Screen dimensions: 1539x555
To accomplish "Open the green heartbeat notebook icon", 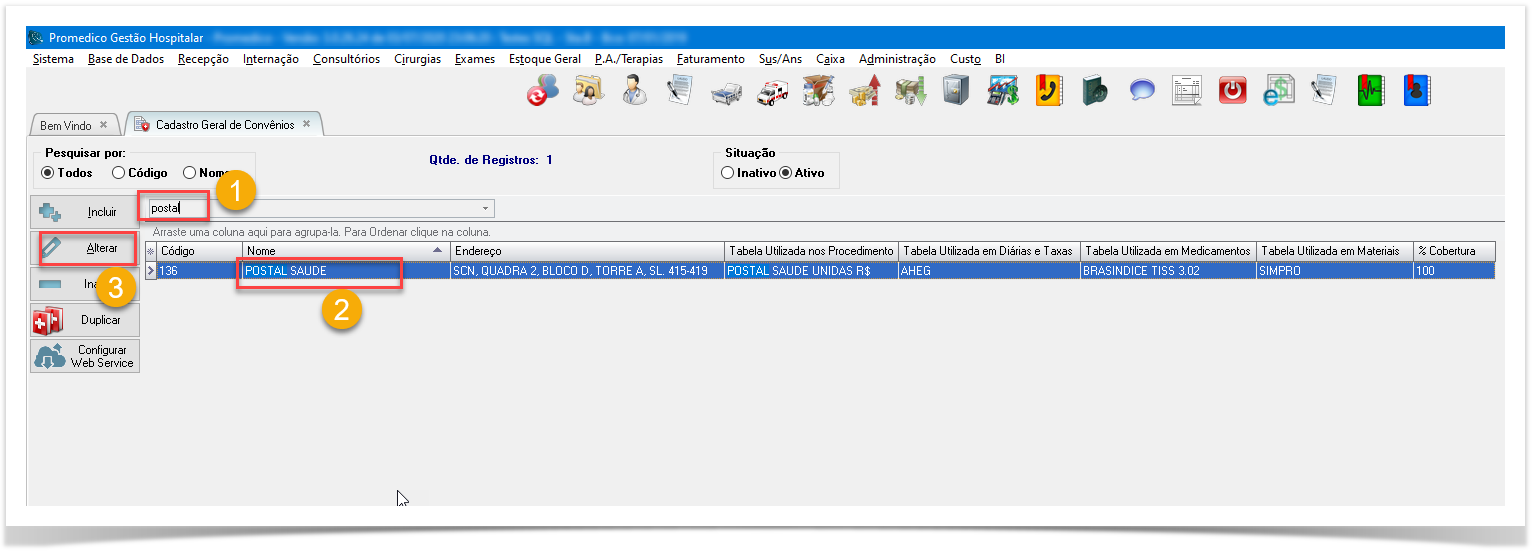I will point(1370,91).
